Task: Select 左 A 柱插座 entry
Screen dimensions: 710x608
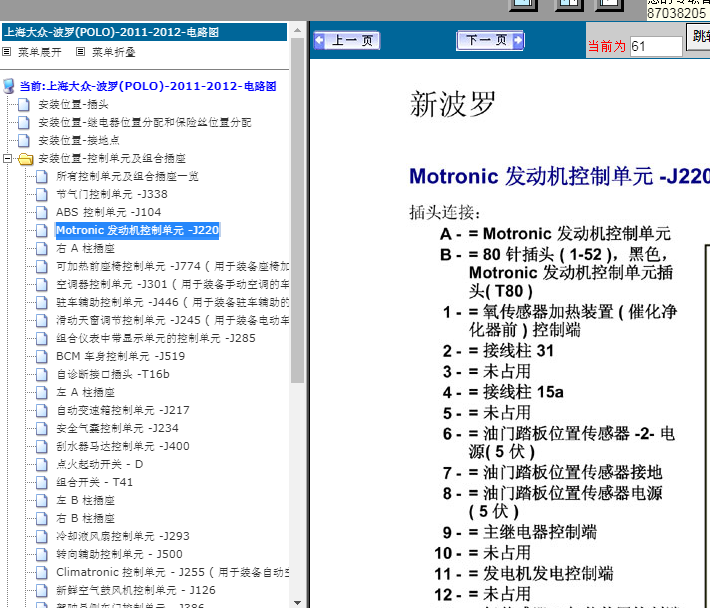Action: (85, 392)
